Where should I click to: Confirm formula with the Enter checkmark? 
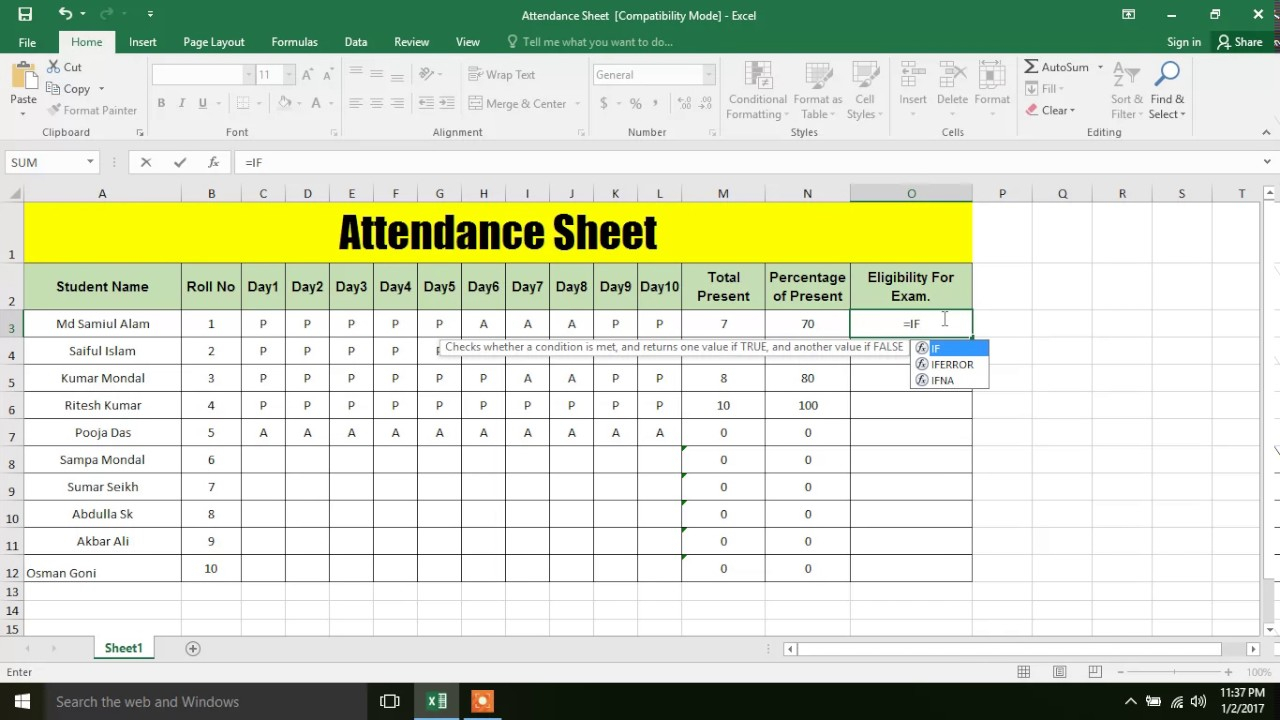pos(180,162)
